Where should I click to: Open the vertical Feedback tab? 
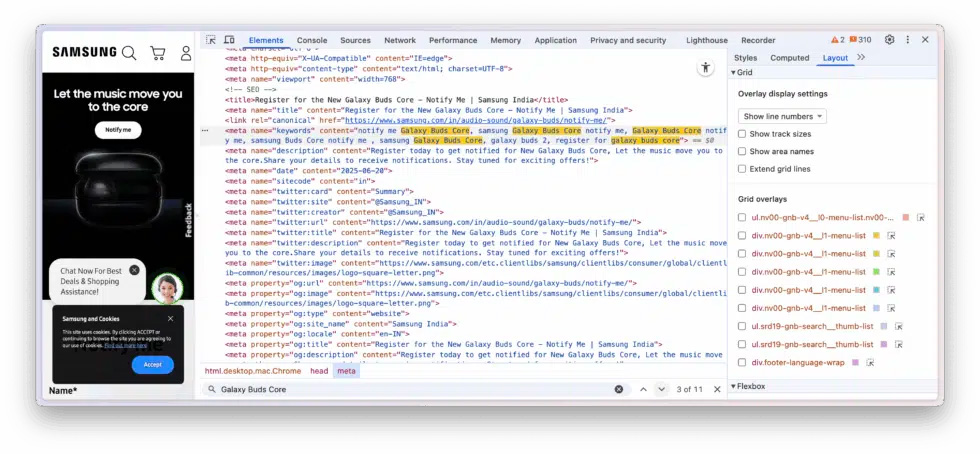[x=189, y=220]
